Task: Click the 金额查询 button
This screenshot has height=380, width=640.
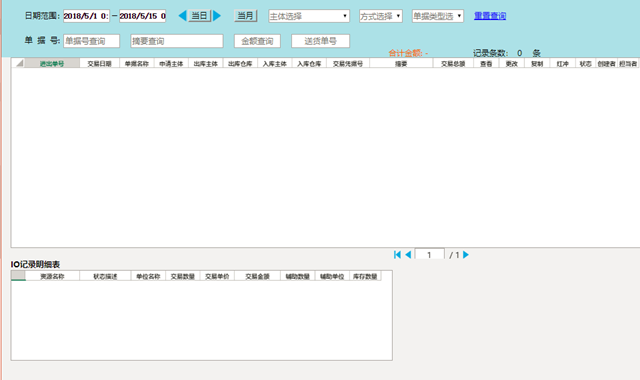Action: 257,41
